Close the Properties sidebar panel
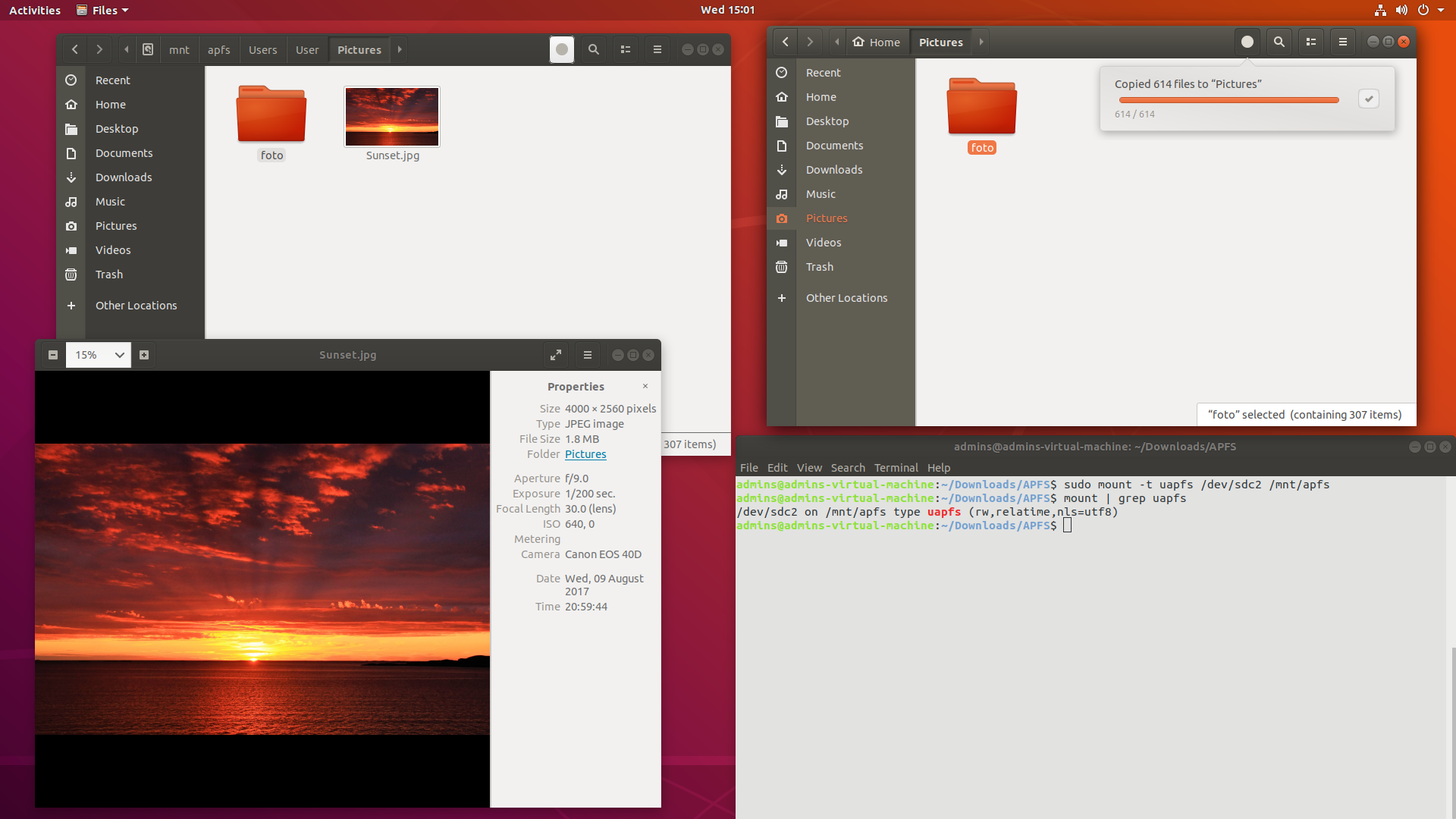Image resolution: width=1456 pixels, height=819 pixels. 645,386
